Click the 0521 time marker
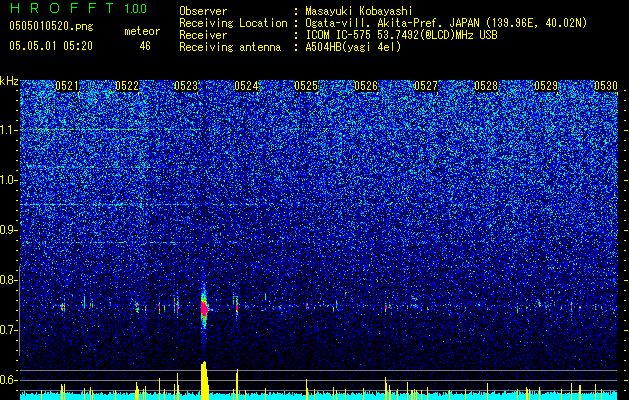Screen dimensions: 629x400 coord(67,85)
